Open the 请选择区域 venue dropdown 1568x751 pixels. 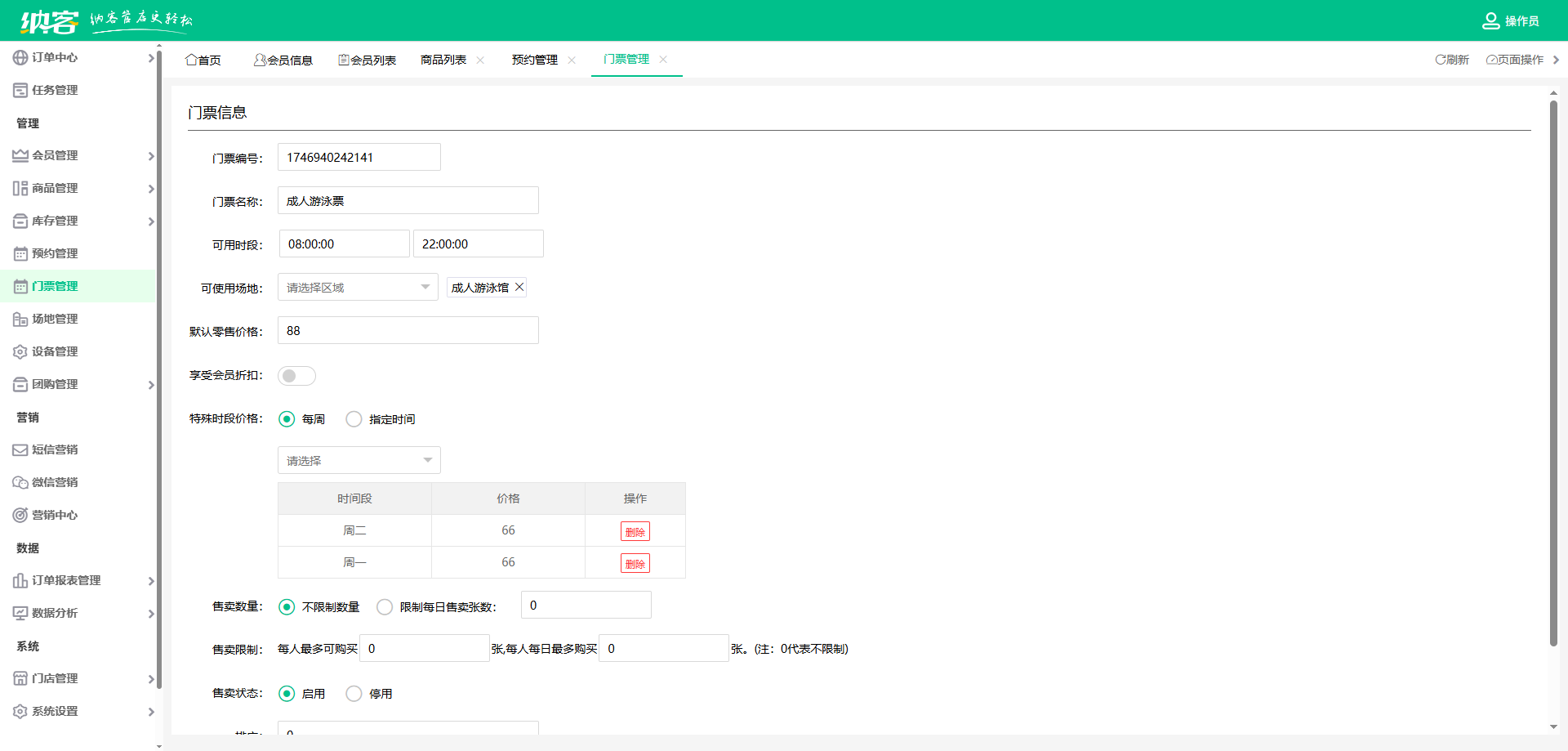click(358, 287)
